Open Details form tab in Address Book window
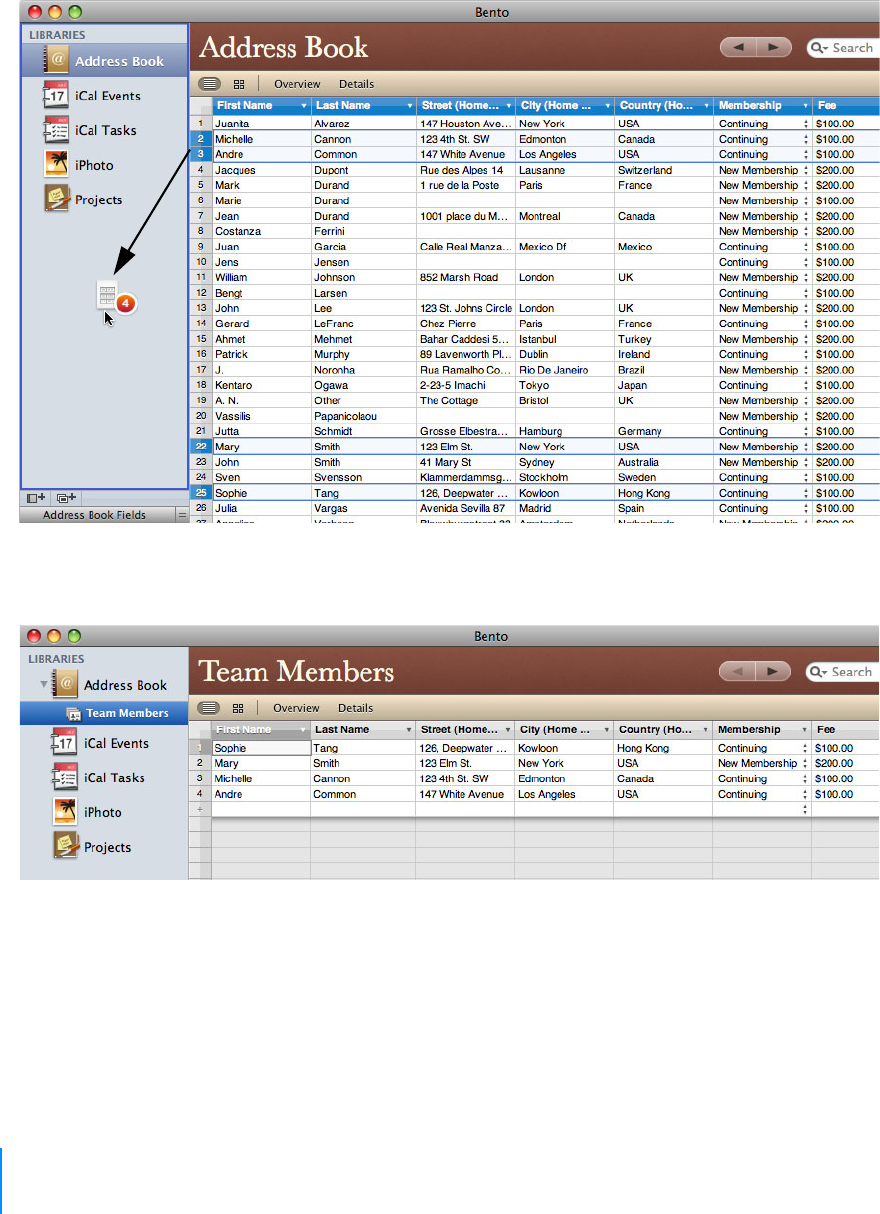 pos(356,84)
